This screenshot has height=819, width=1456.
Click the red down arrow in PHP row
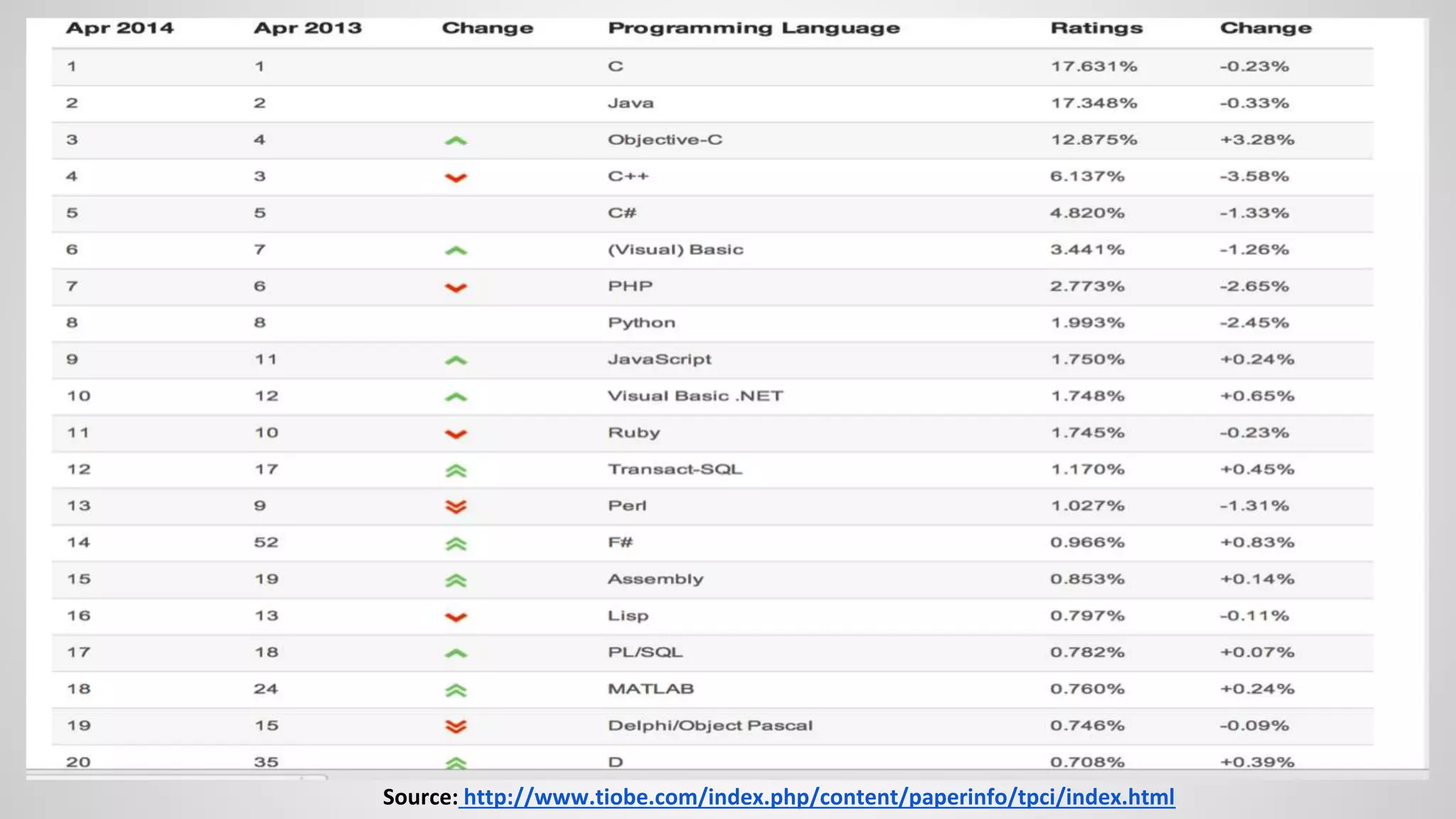[x=456, y=288]
